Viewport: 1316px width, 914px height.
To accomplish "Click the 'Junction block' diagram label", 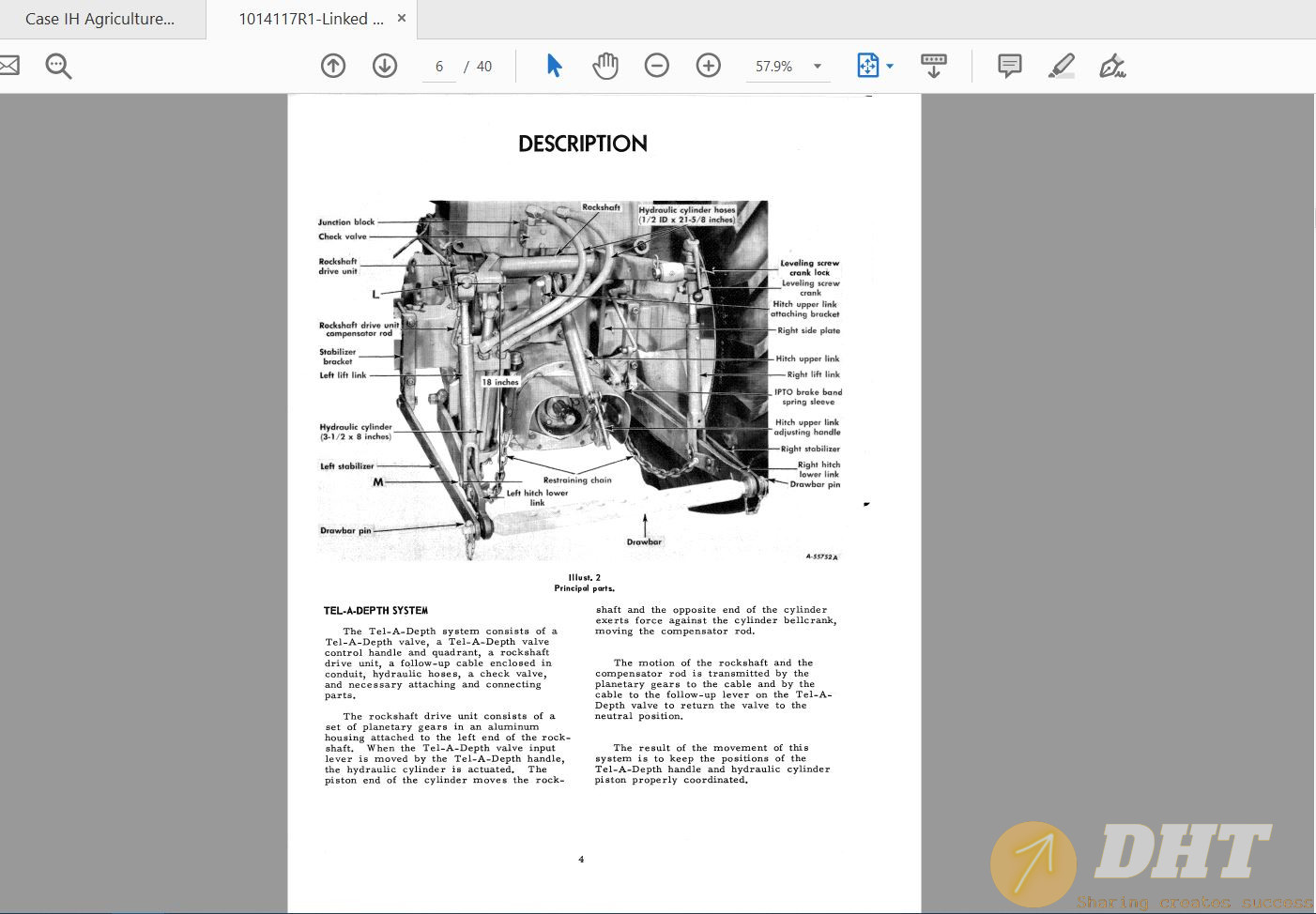I will [x=346, y=222].
